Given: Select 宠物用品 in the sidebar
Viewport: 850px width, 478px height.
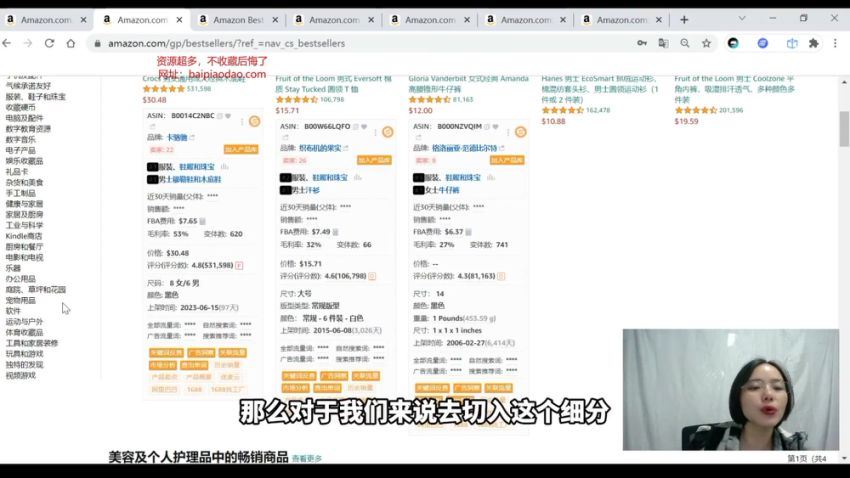Looking at the screenshot, I should click(21, 300).
